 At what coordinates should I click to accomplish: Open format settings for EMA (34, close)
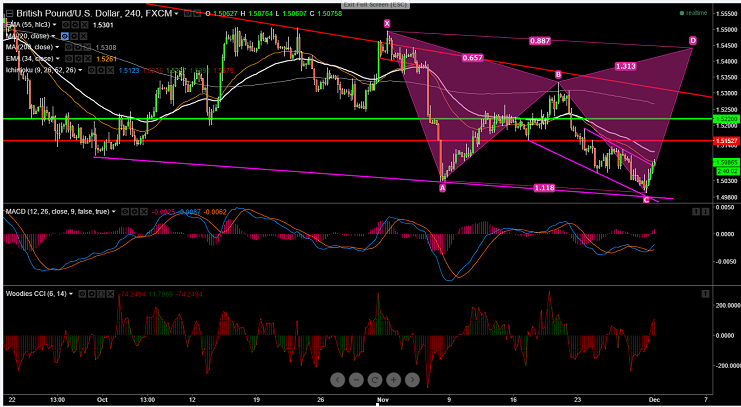78,59
